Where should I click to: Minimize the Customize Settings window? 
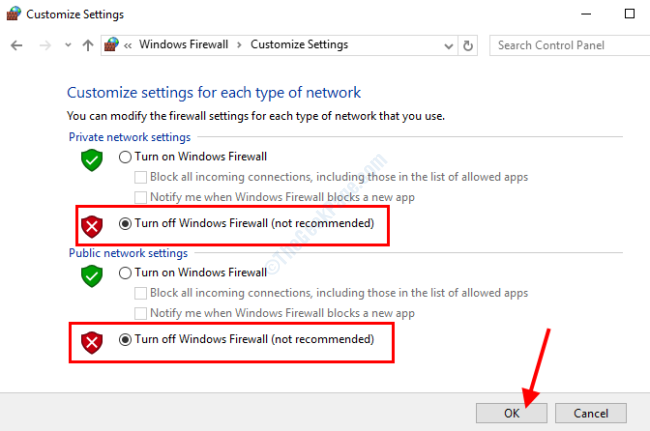(586, 14)
